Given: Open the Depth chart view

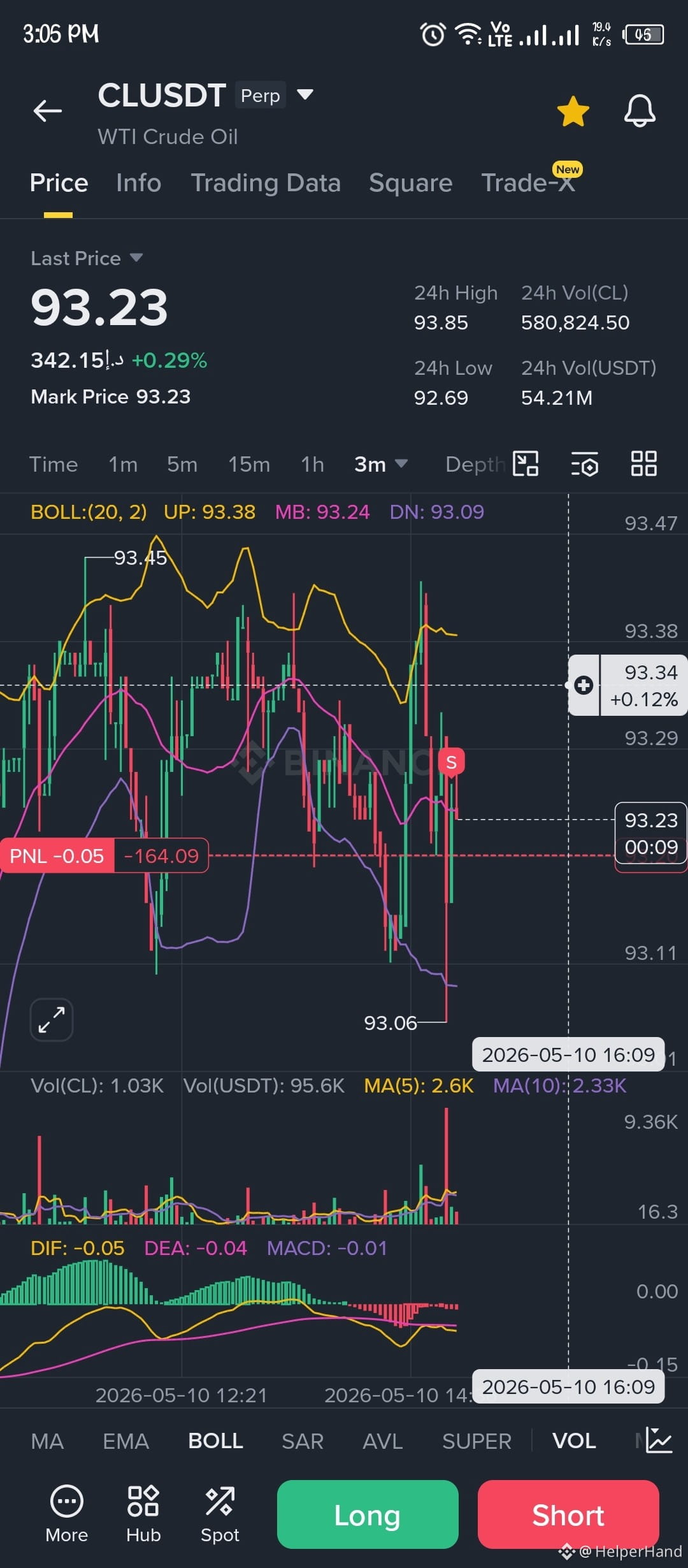Looking at the screenshot, I should pyautogui.click(x=475, y=464).
